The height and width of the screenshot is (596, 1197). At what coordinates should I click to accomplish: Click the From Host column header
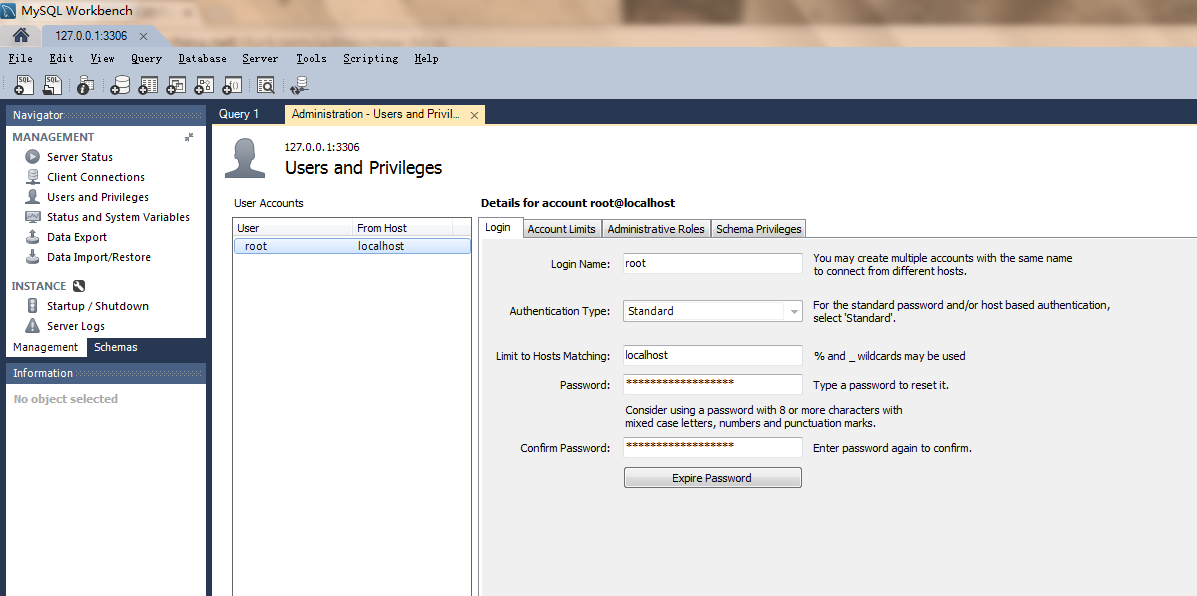402,227
